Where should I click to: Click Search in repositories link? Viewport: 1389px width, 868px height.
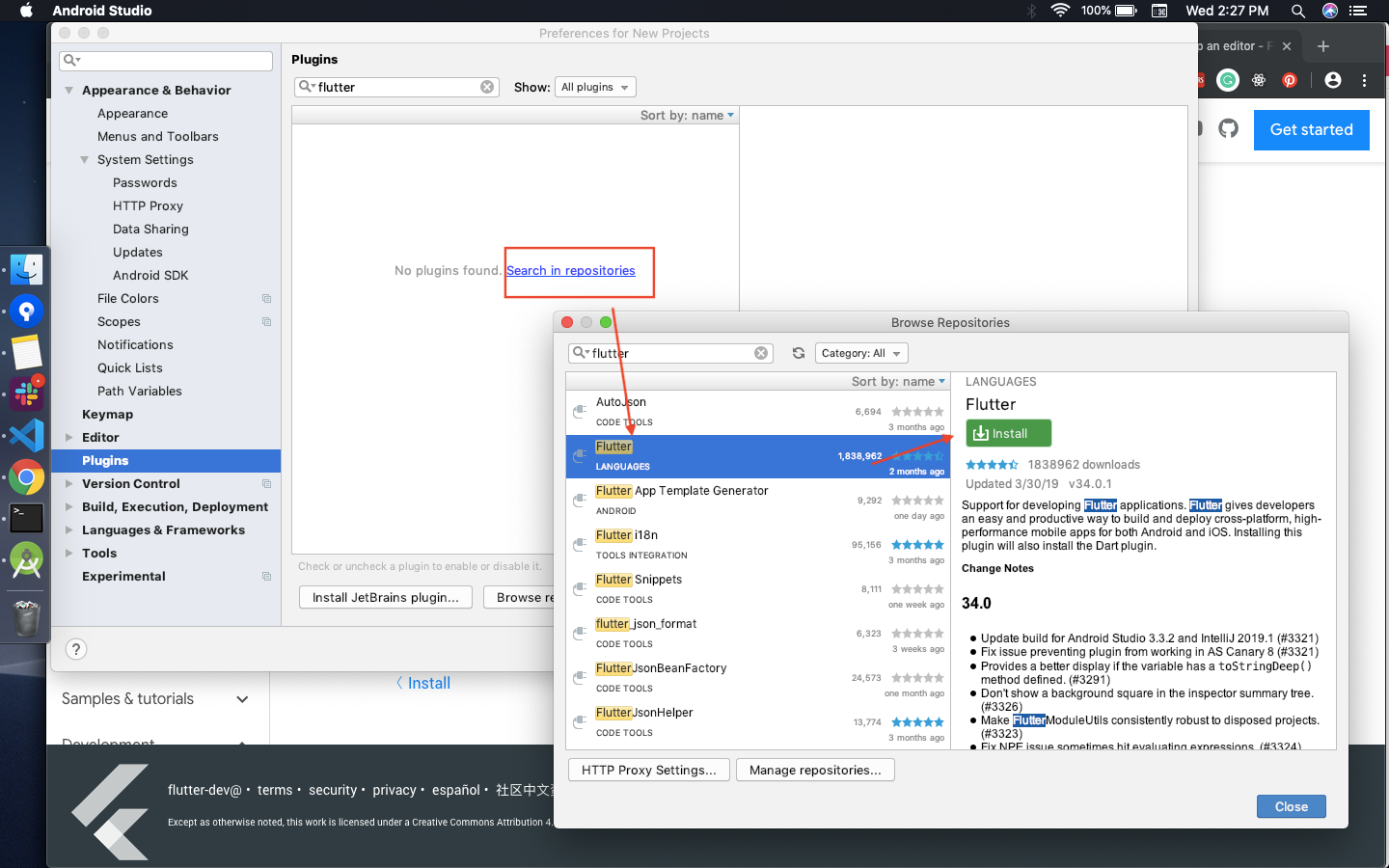click(x=570, y=271)
